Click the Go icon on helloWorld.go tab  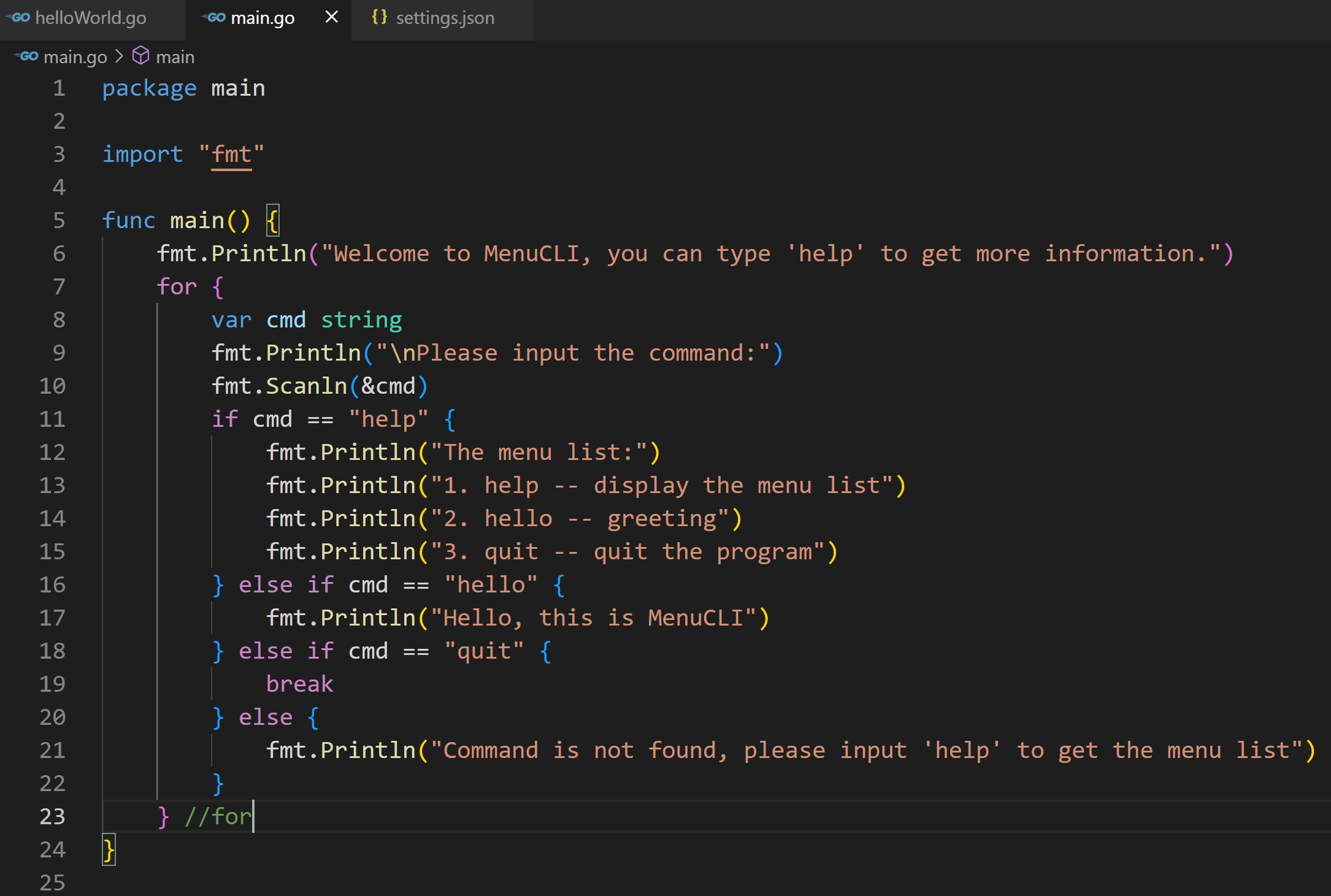pos(18,18)
